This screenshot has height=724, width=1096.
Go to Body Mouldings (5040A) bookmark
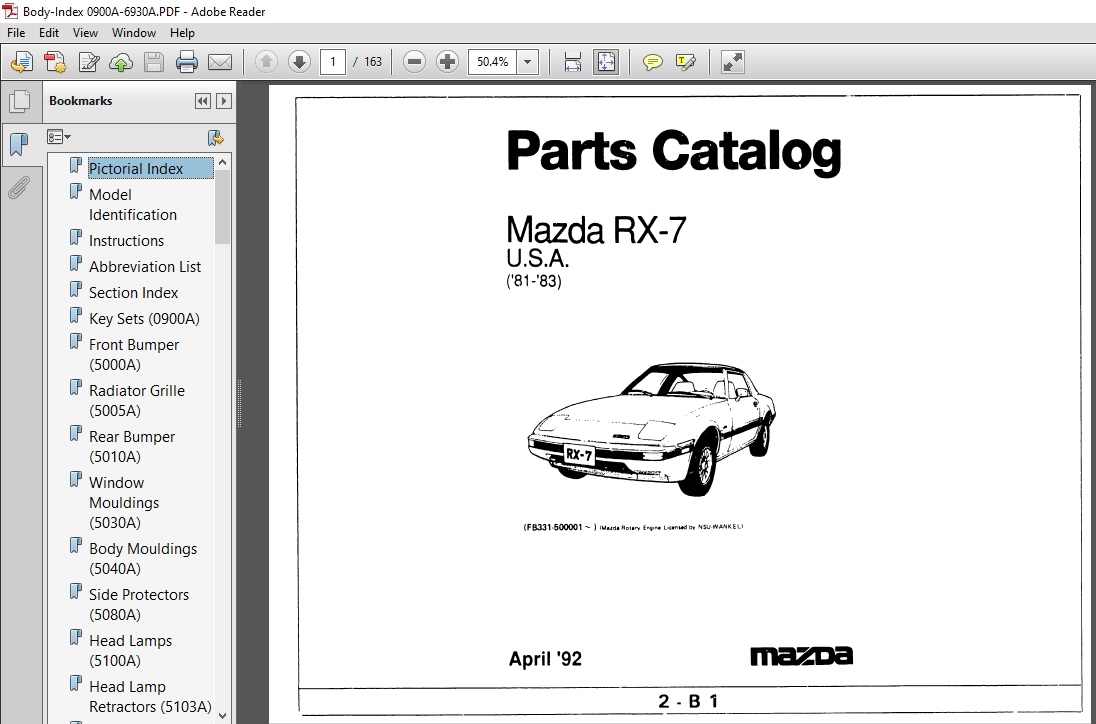point(143,558)
